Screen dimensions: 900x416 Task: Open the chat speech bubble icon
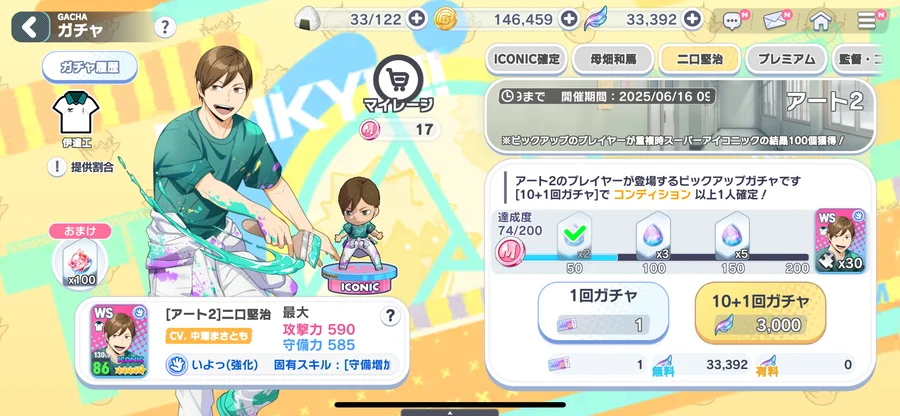734,21
